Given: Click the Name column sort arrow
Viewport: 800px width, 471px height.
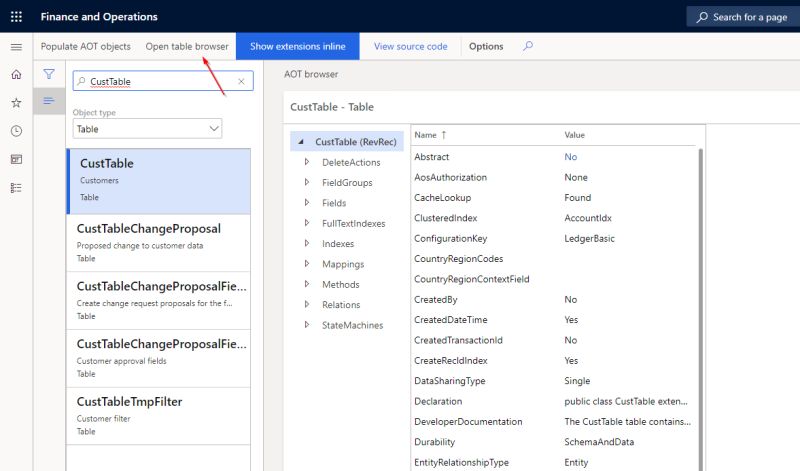Looking at the screenshot, I should (444, 135).
